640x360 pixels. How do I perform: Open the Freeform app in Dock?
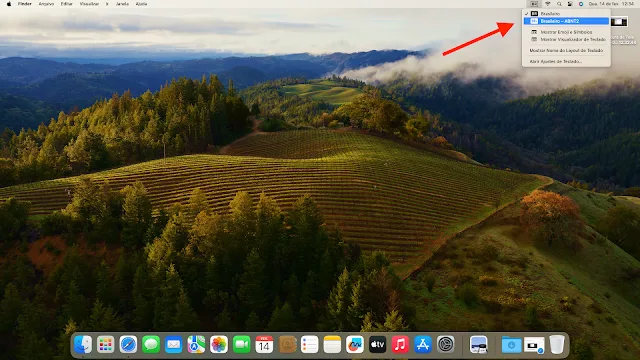tap(355, 344)
